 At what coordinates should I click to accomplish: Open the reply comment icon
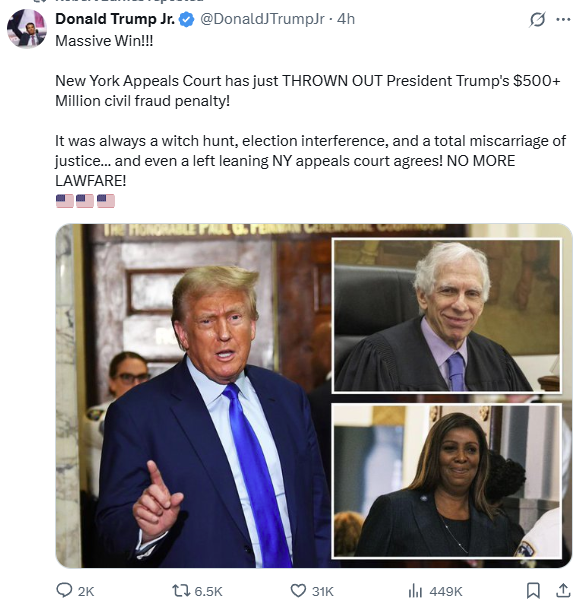point(64,590)
